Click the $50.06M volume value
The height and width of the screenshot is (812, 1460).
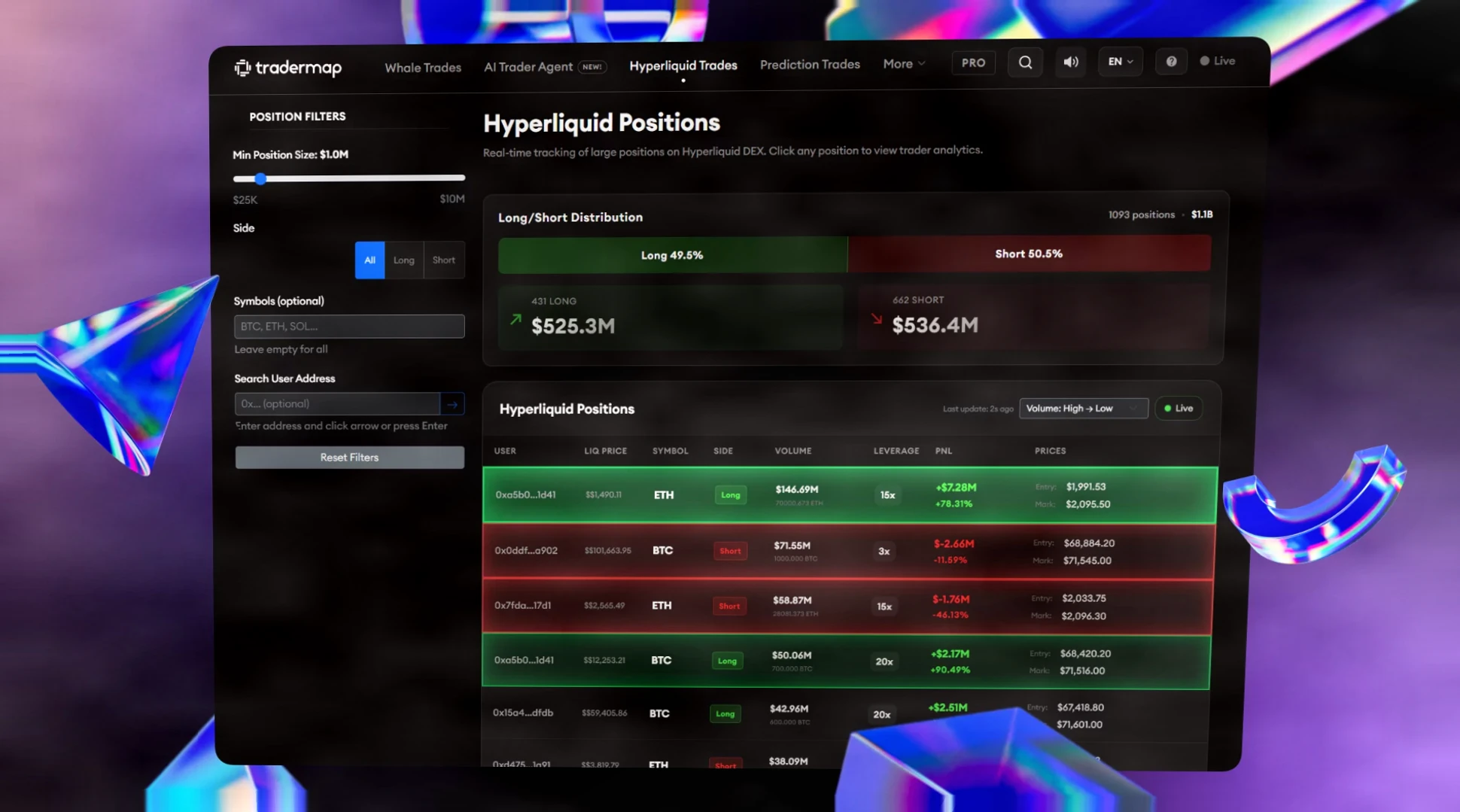(x=792, y=655)
